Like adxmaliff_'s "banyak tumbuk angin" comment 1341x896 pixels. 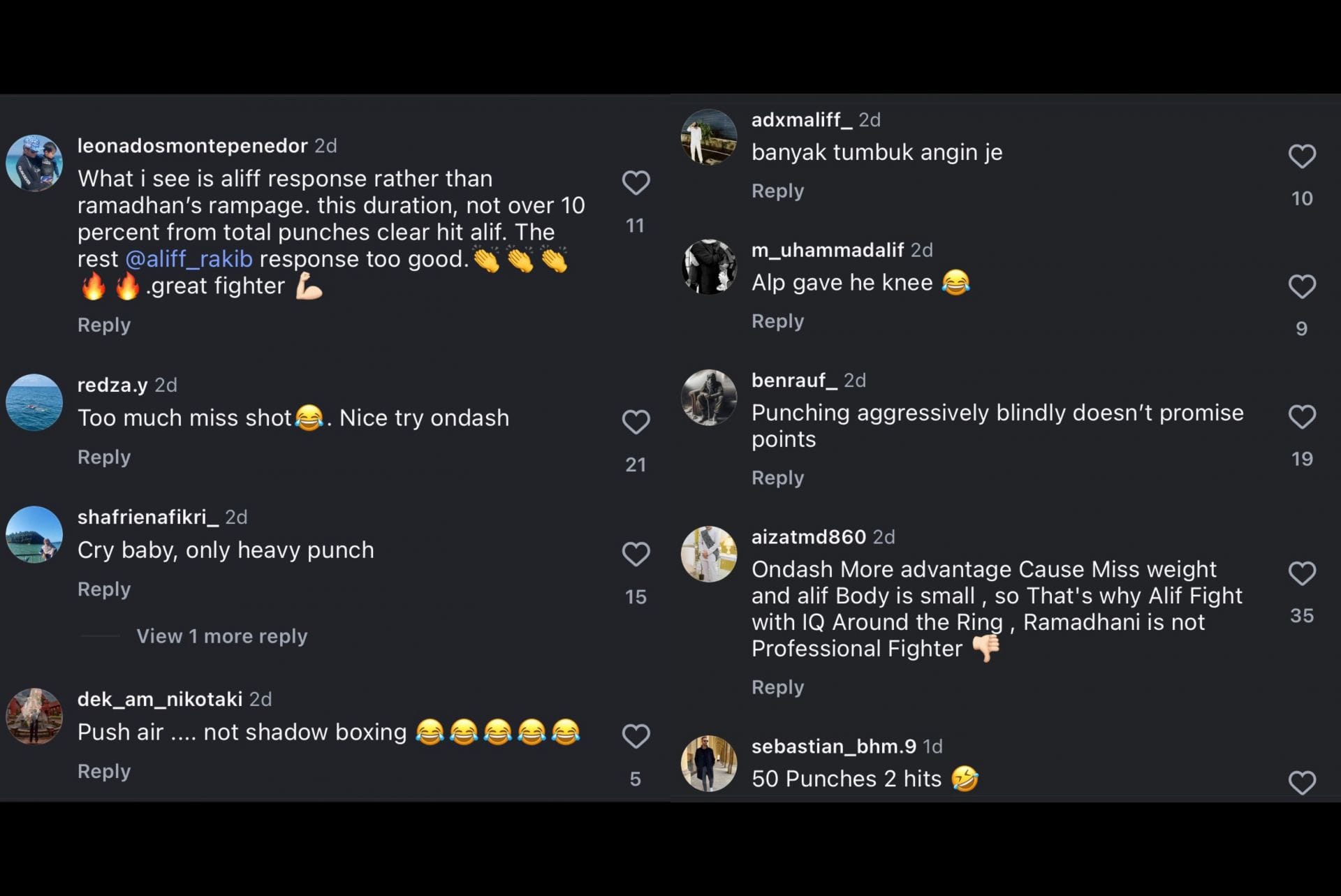[x=1302, y=156]
